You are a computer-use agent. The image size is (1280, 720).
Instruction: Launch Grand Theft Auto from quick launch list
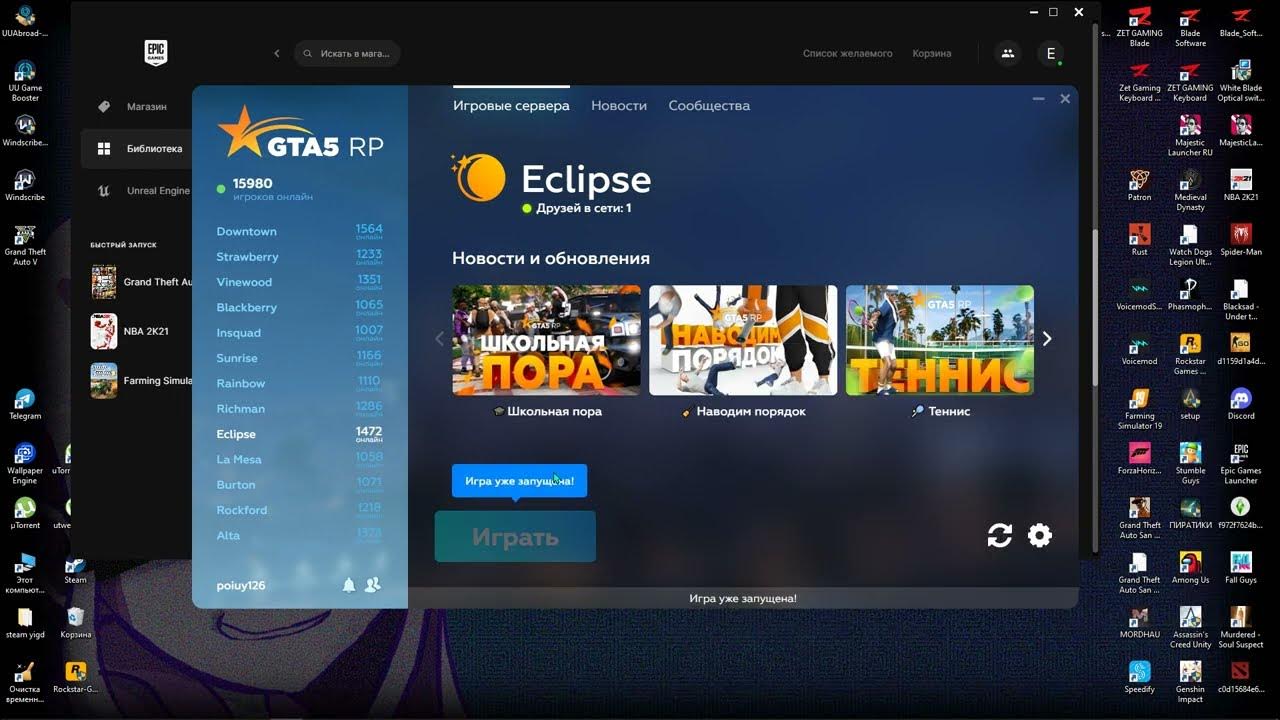(x=140, y=282)
